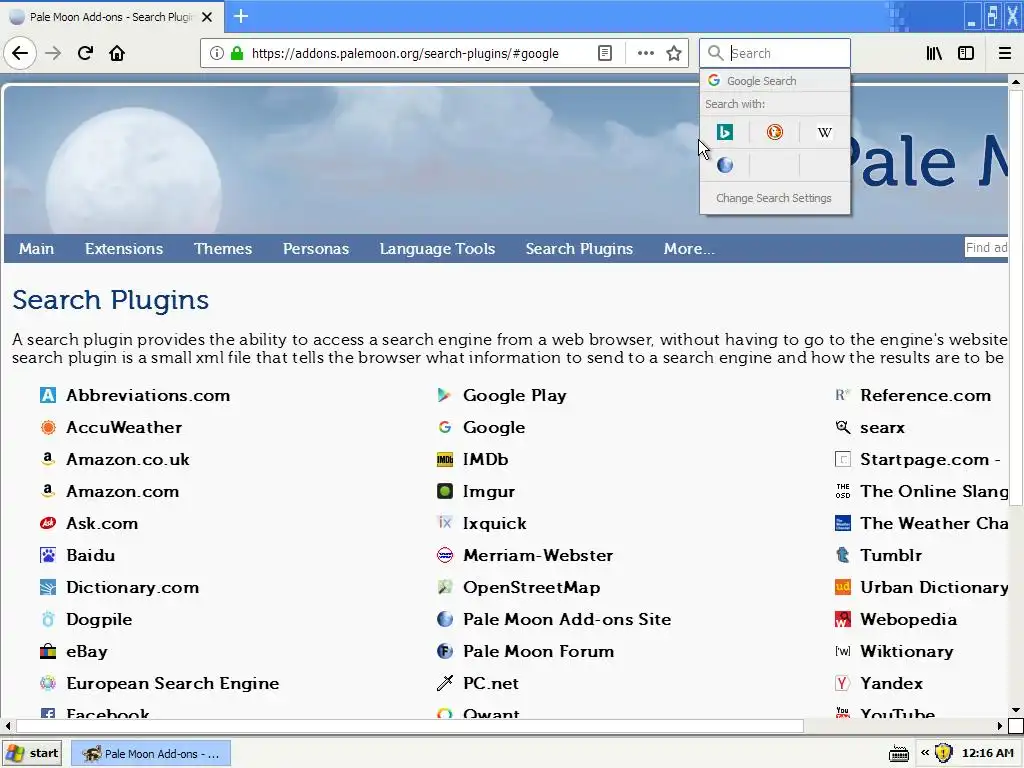Expand the More... navigation menu
The height and width of the screenshot is (768, 1024).
[689, 249]
